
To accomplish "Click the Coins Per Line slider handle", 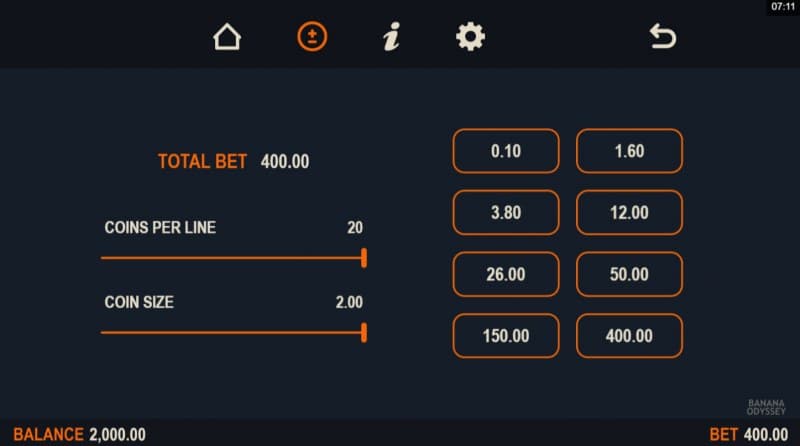I will (364, 258).
